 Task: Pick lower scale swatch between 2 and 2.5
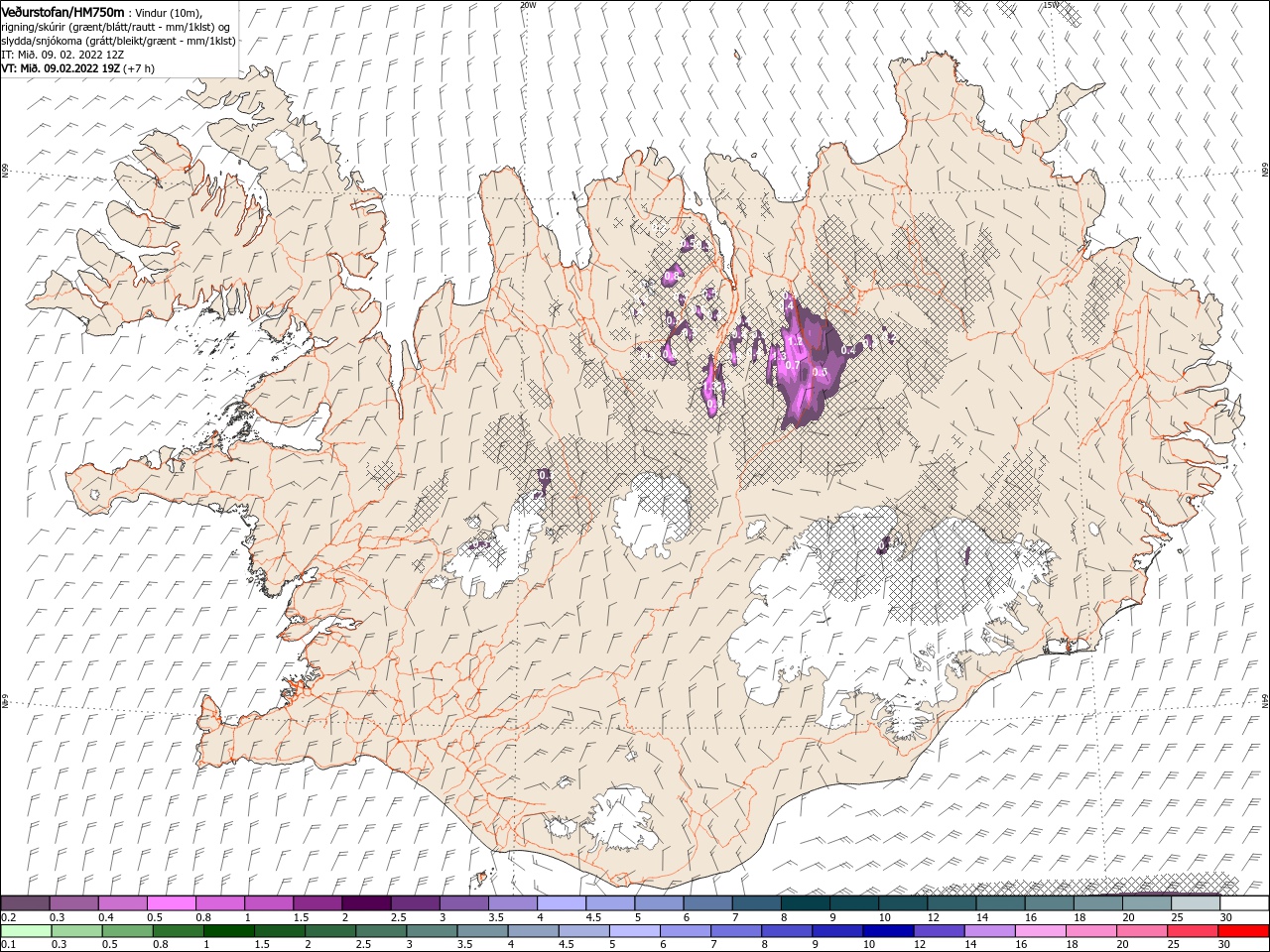tap(329, 931)
